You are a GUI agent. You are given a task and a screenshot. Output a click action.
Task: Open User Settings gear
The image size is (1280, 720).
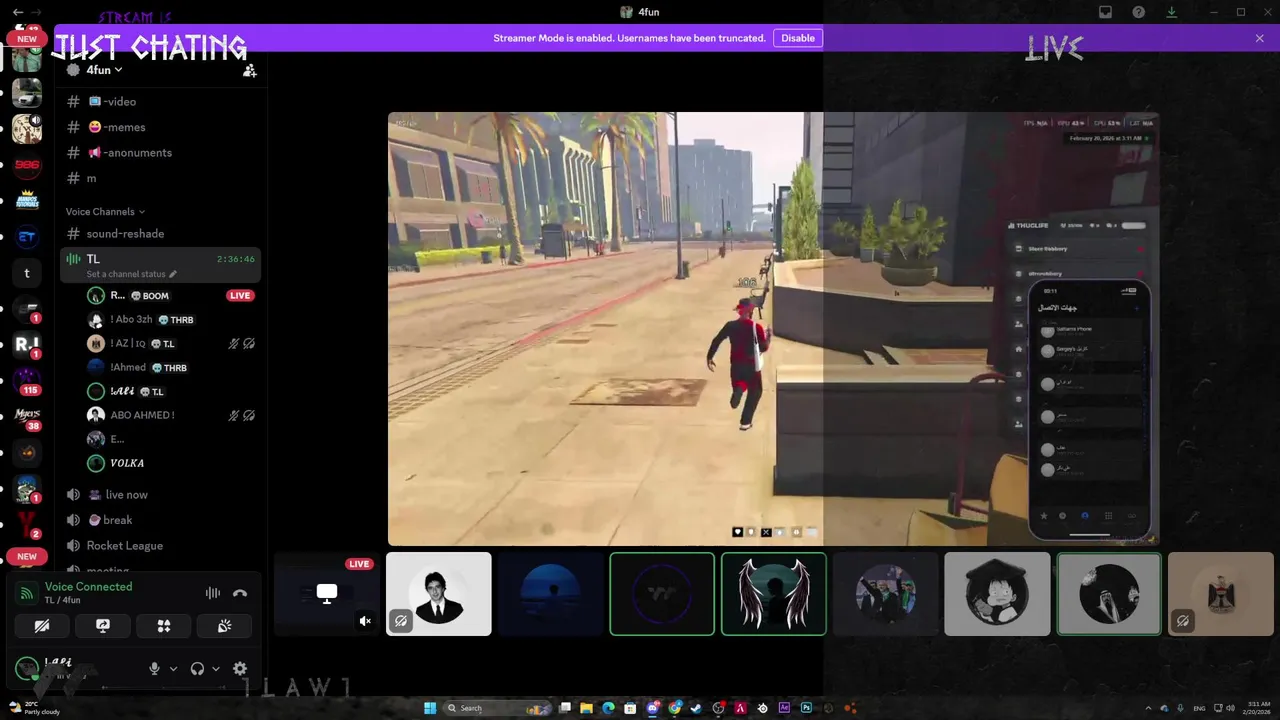240,669
